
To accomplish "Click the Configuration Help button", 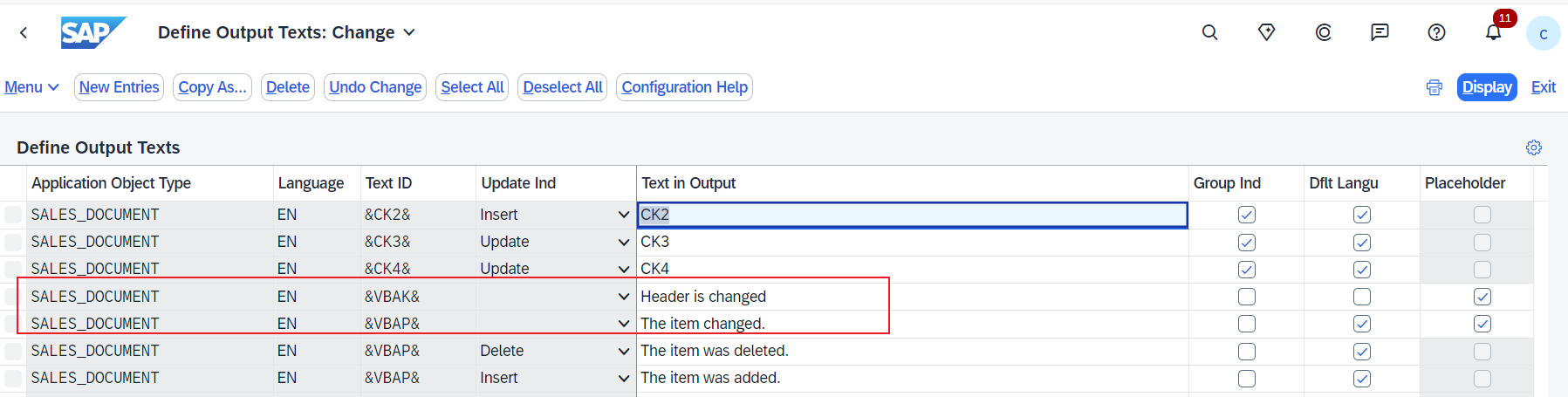I will (x=684, y=87).
